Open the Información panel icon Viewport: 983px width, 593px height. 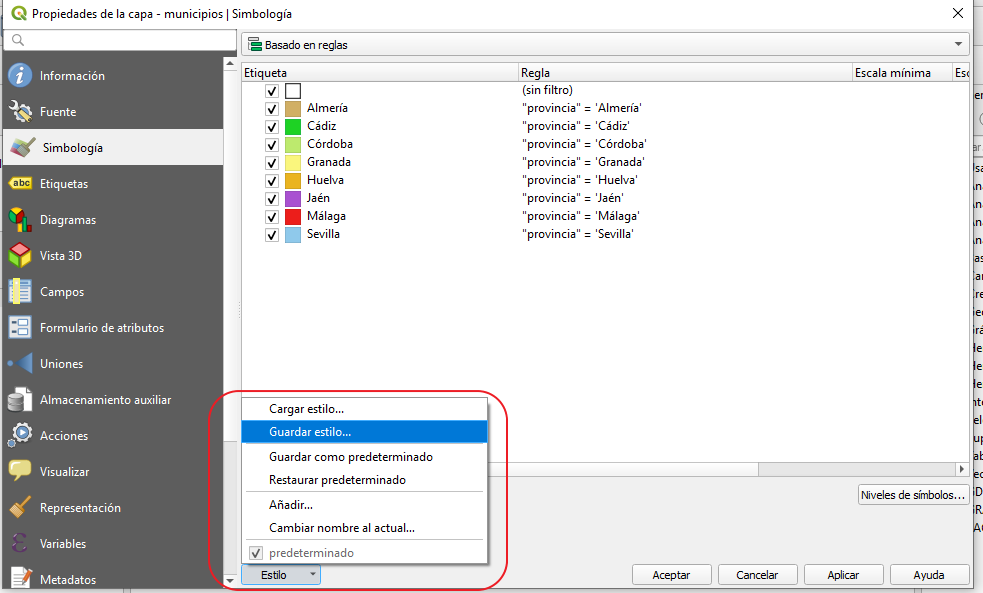pos(20,75)
